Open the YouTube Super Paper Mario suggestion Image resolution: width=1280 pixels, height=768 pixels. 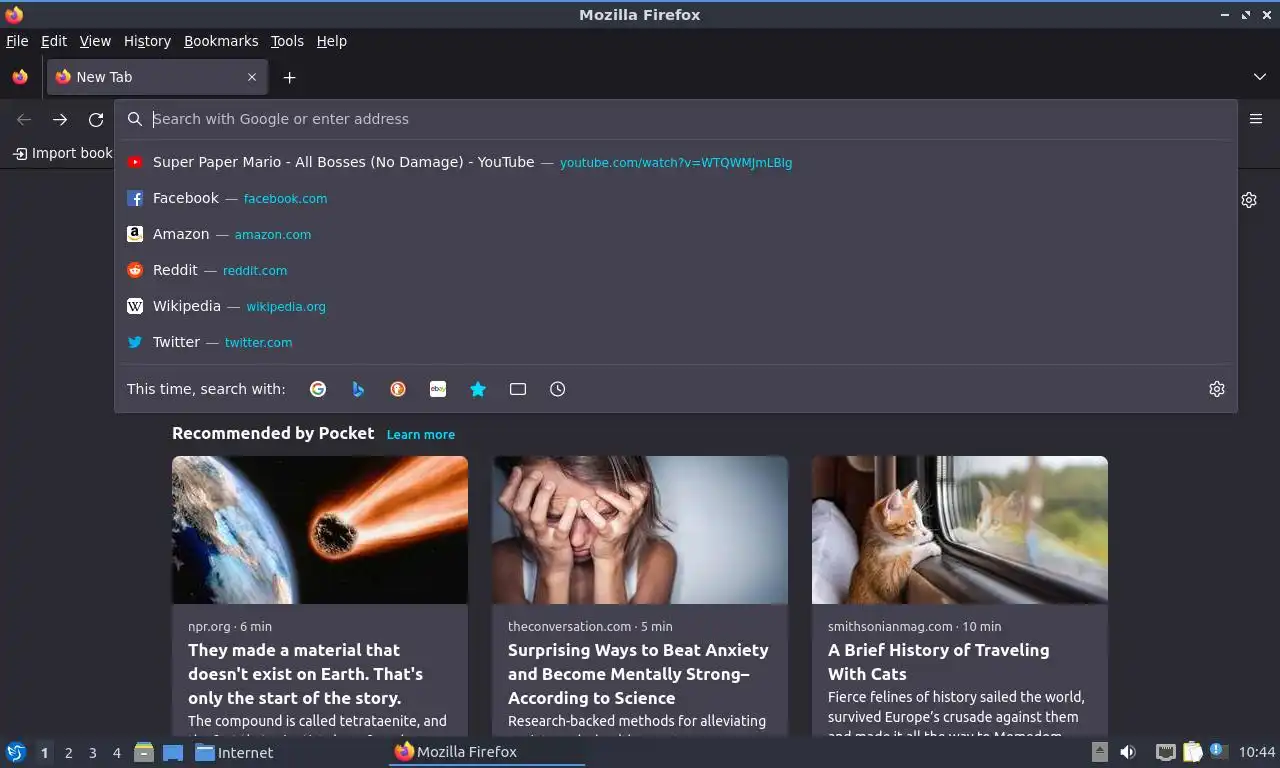click(676, 162)
